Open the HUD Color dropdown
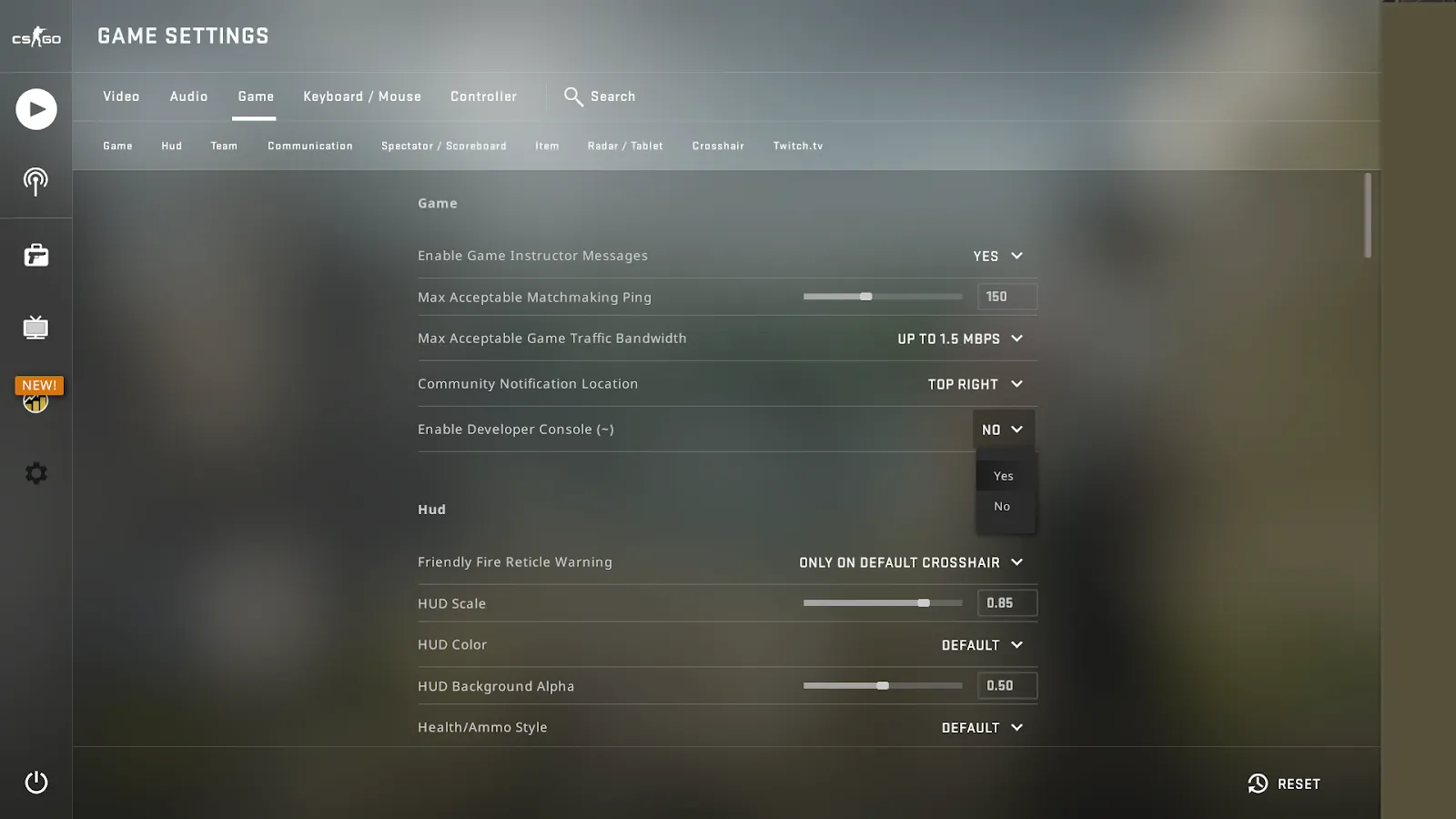 click(982, 645)
